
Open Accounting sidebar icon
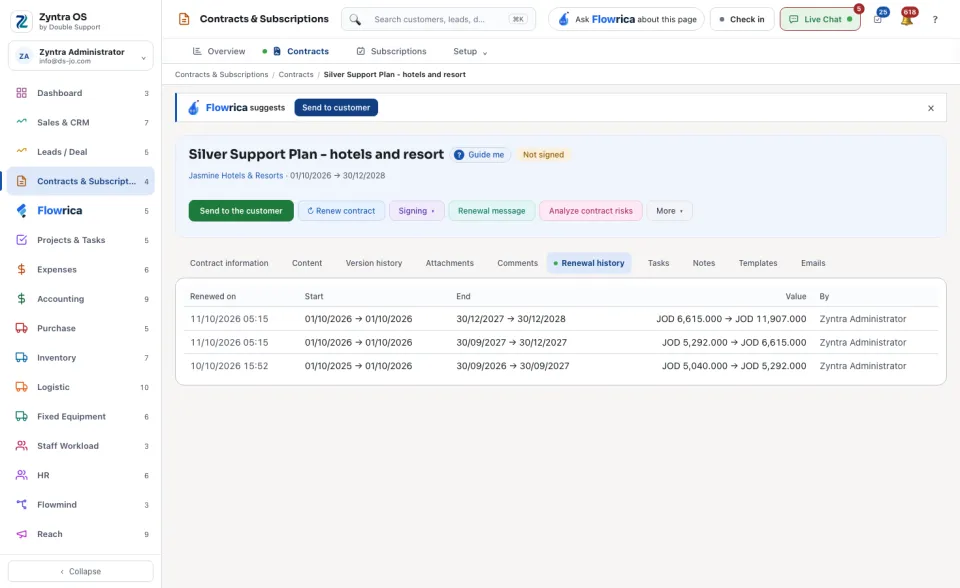point(21,299)
